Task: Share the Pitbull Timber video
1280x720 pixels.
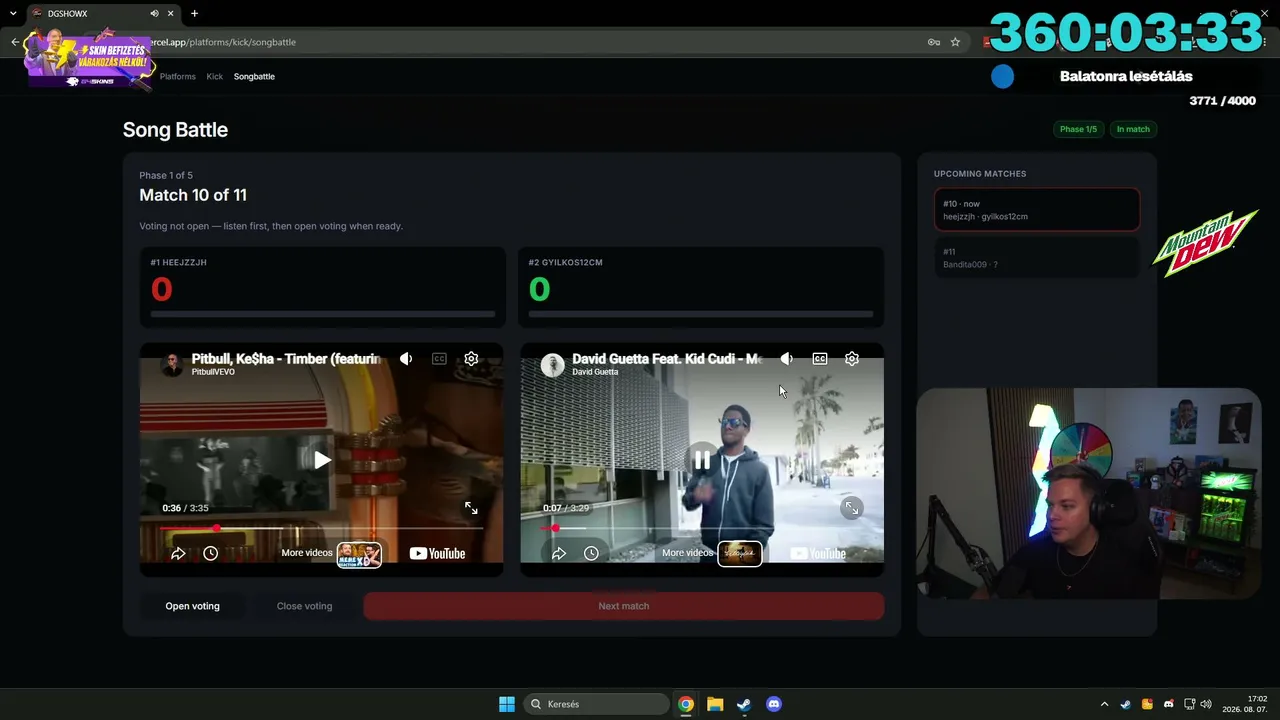Action: (x=178, y=553)
